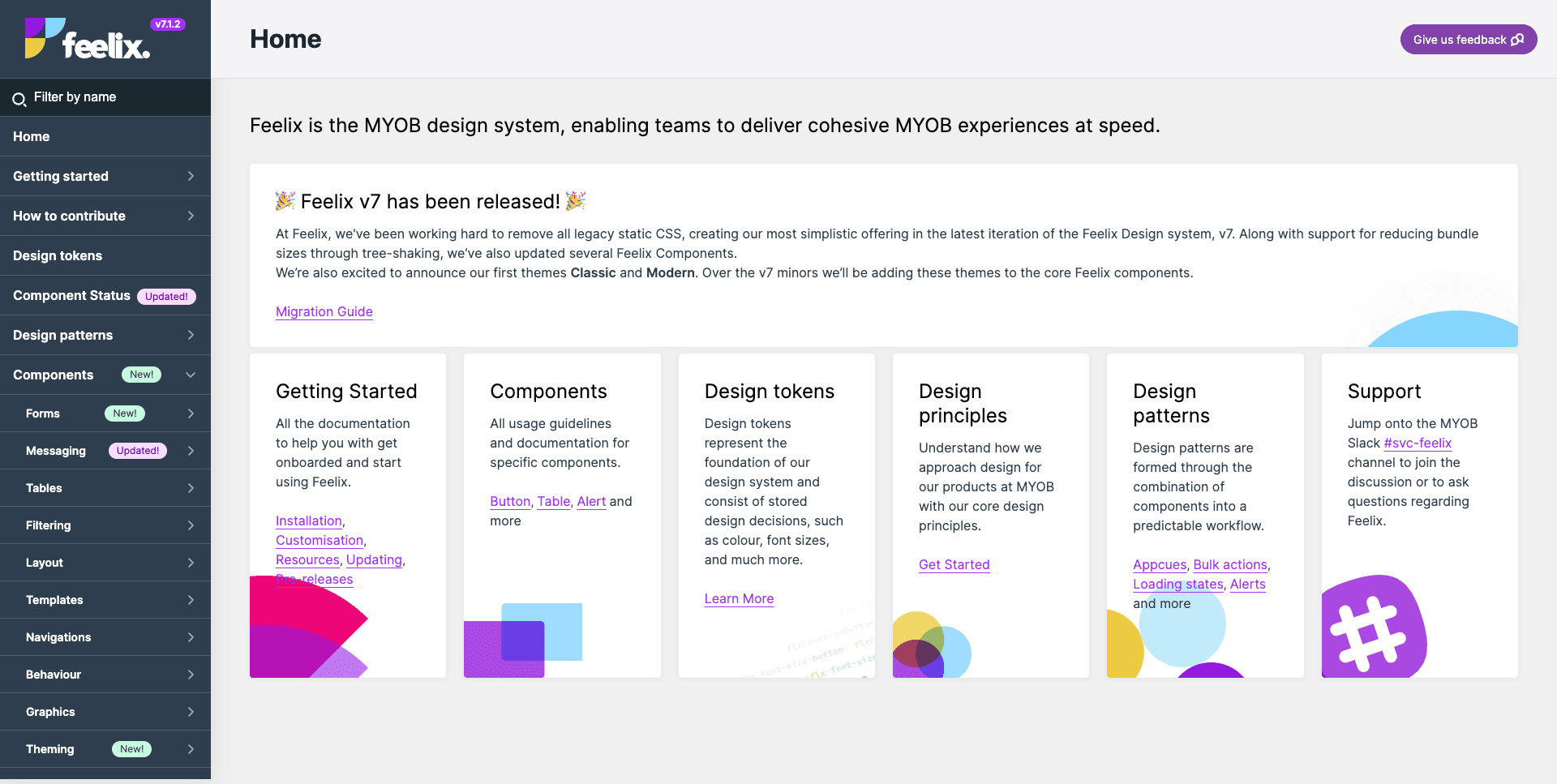This screenshot has width=1557, height=784.
Task: Expand the Graphics submenu chevron
Action: [191, 712]
